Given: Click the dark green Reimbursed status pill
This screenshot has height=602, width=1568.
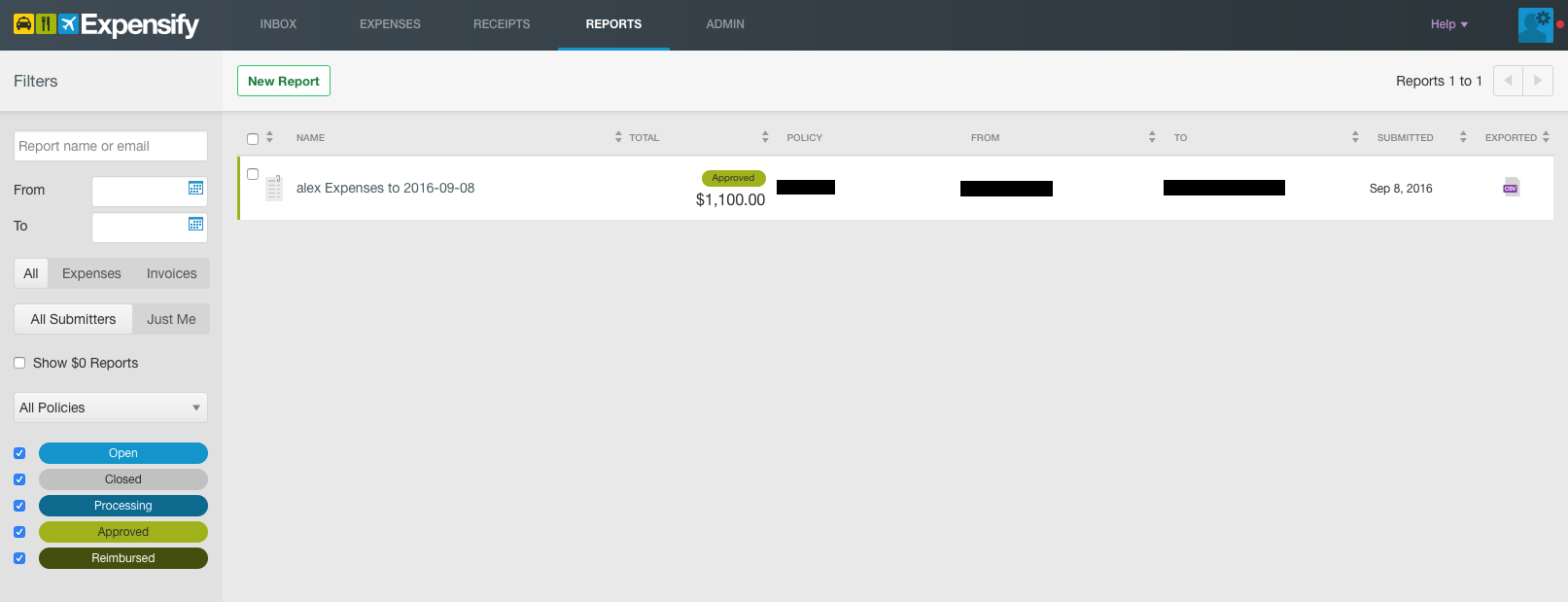Looking at the screenshot, I should tap(123, 558).
